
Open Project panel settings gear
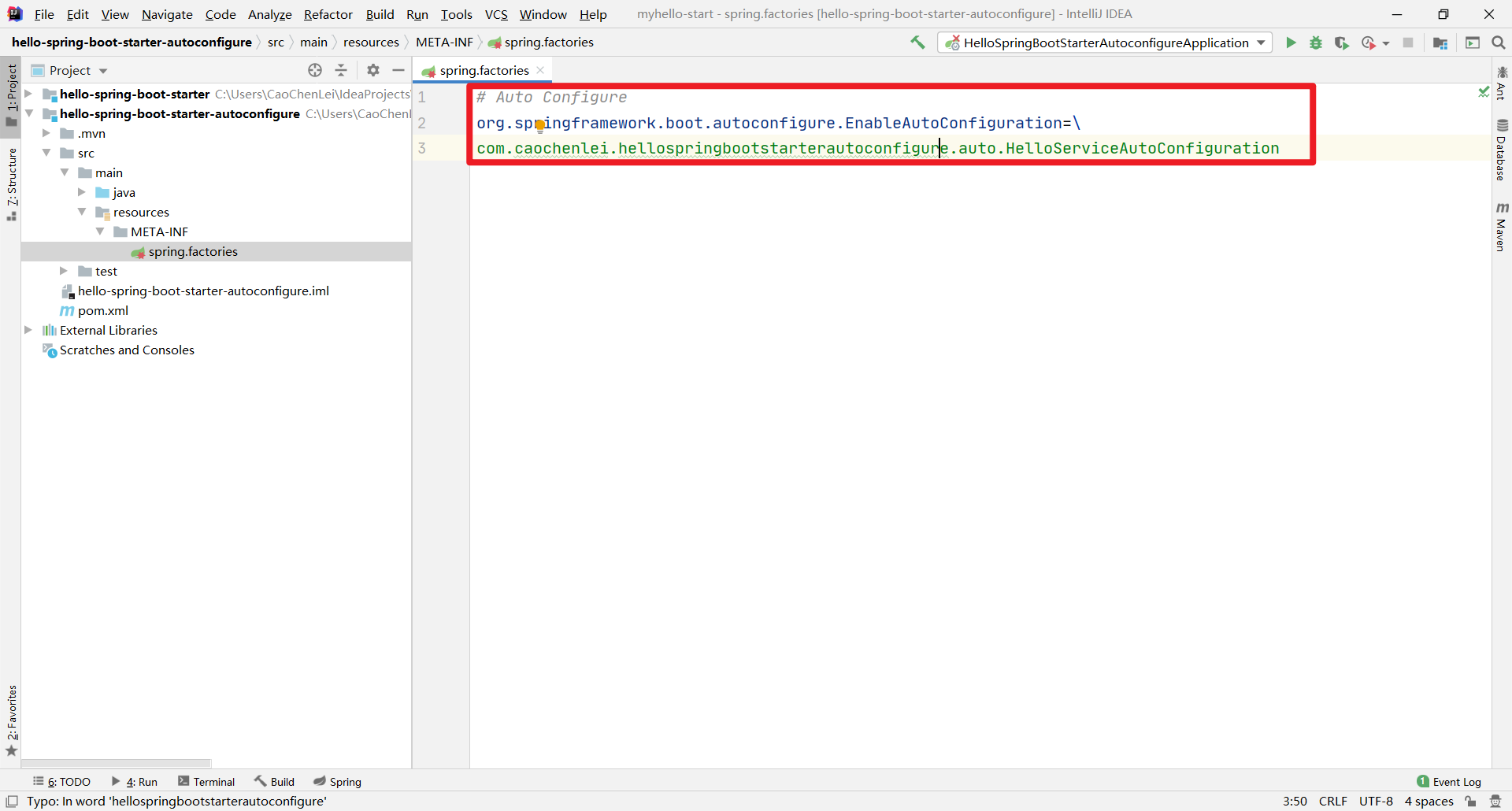pyautogui.click(x=373, y=70)
